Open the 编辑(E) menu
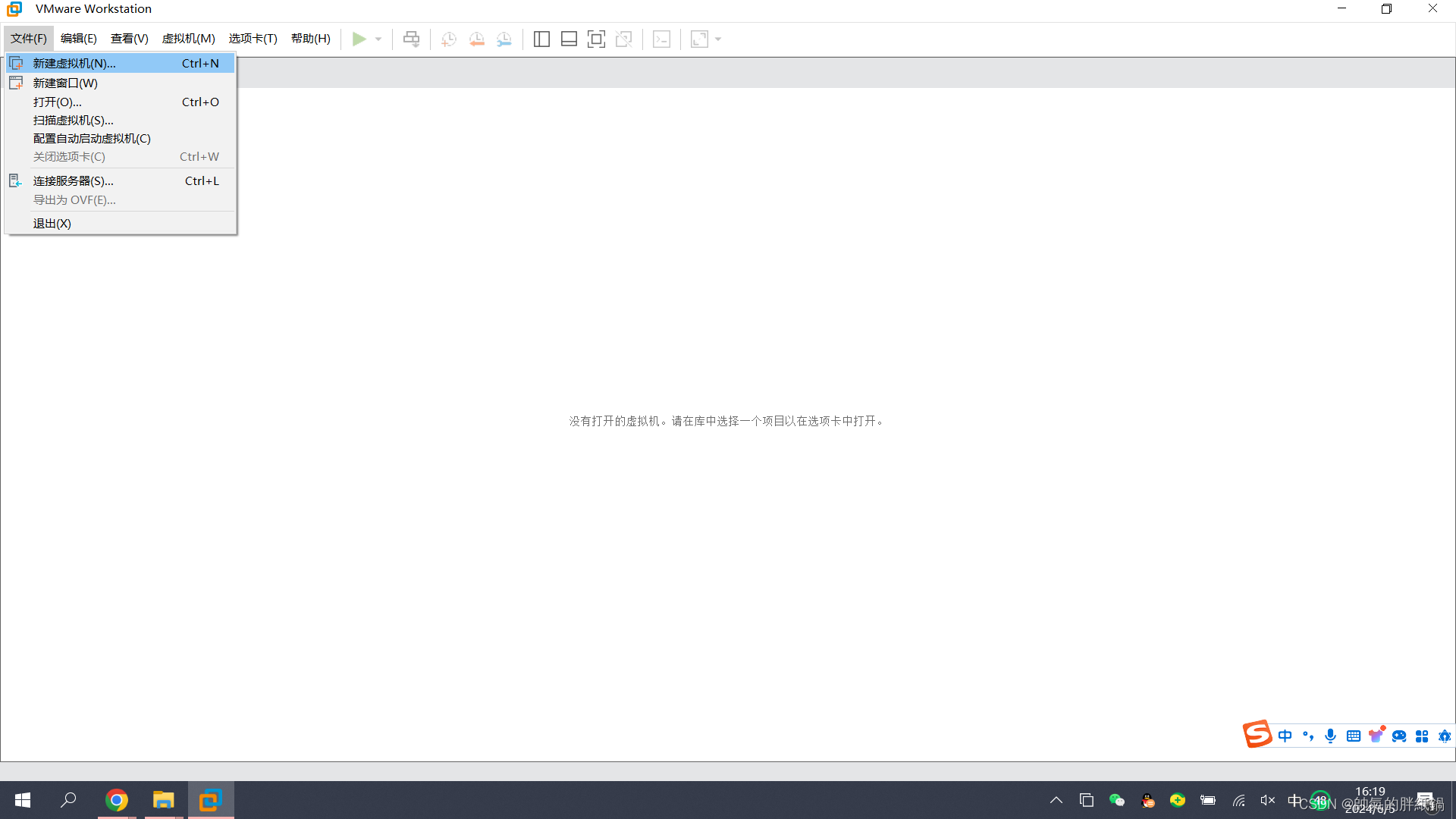 79,39
